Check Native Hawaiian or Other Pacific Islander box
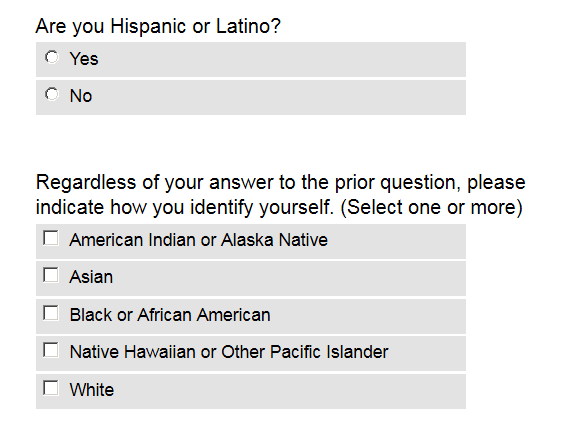The image size is (568, 431). coord(51,350)
